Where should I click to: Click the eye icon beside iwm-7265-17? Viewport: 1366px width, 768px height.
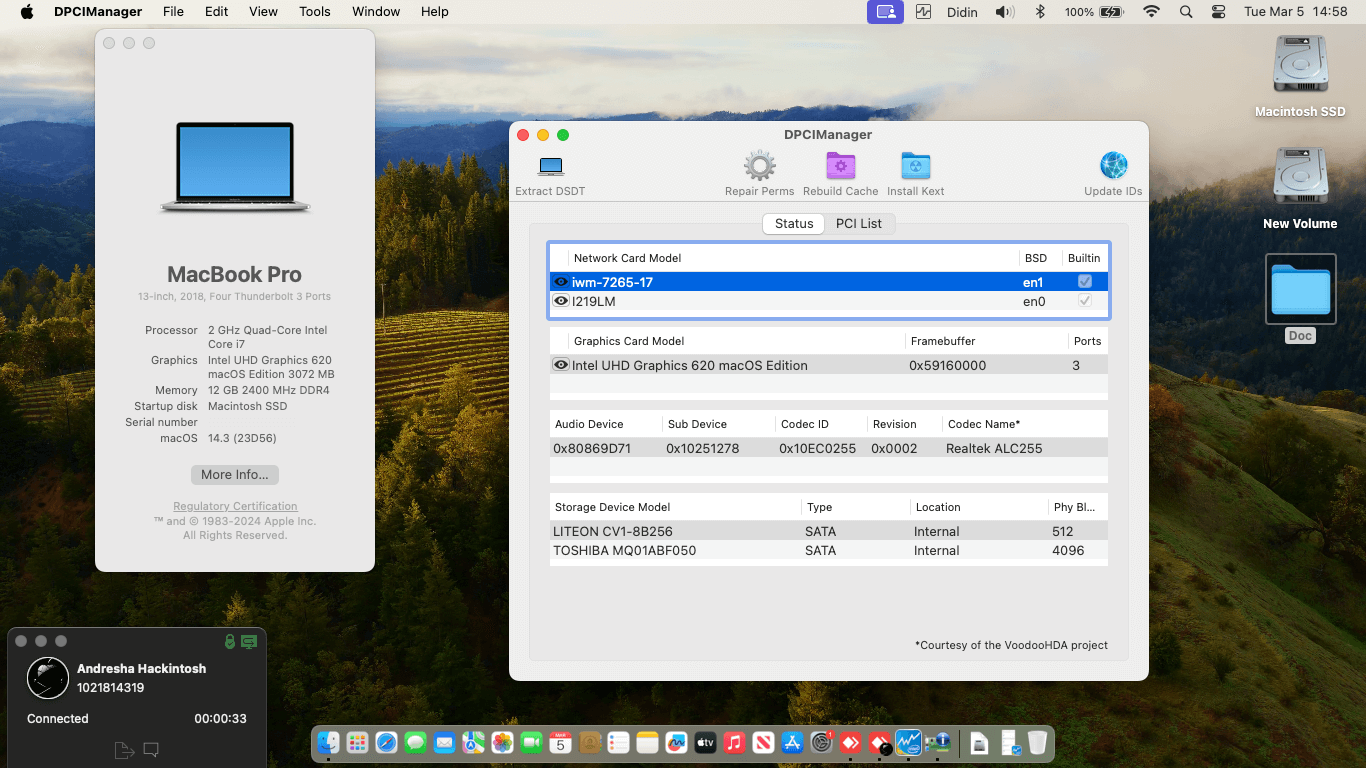561,282
